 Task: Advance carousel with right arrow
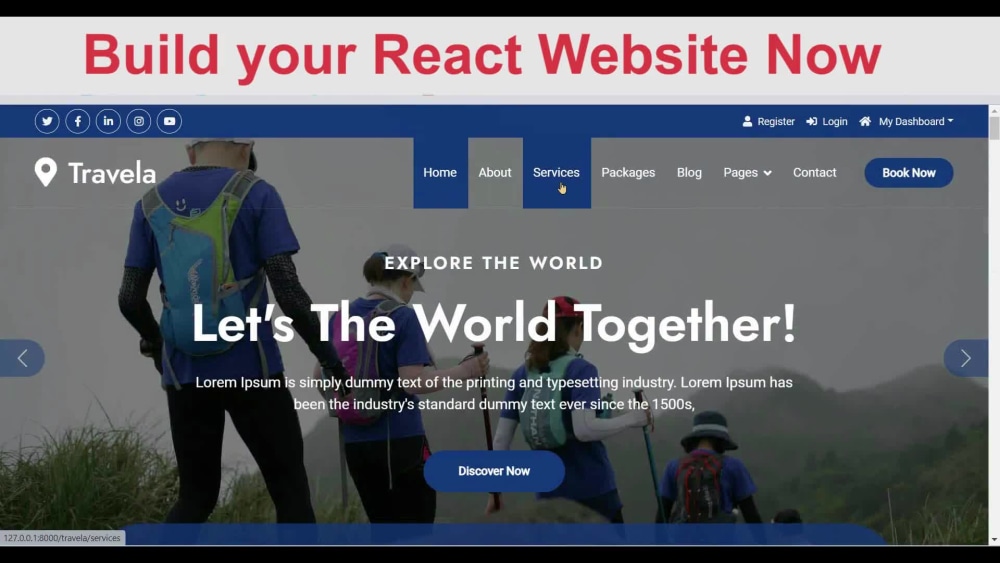point(966,358)
